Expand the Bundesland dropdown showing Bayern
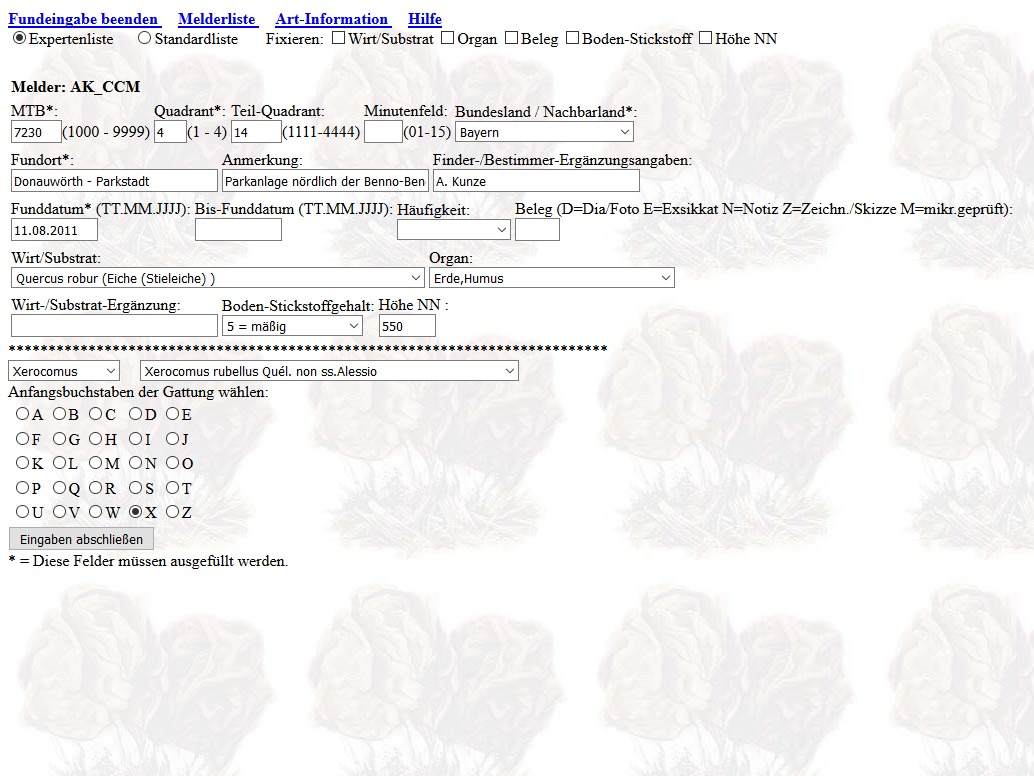The height and width of the screenshot is (776, 1034). point(543,132)
